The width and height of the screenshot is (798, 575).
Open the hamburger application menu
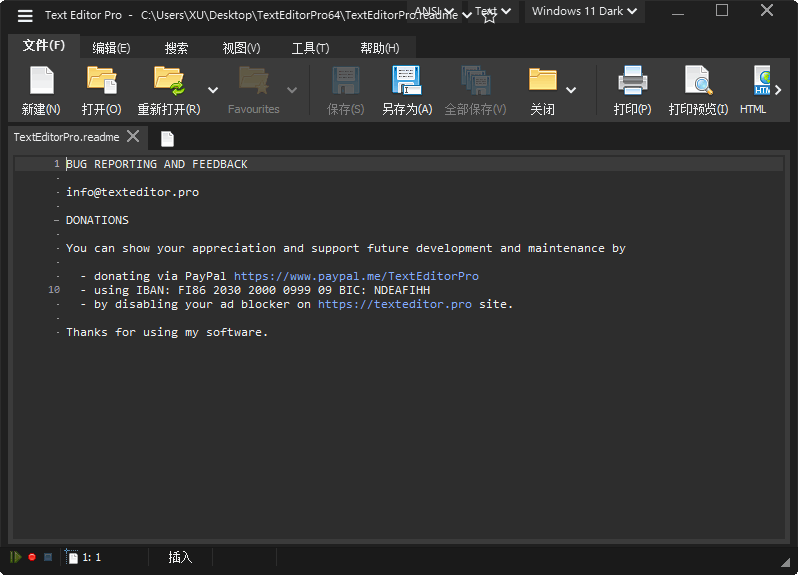pos(25,16)
